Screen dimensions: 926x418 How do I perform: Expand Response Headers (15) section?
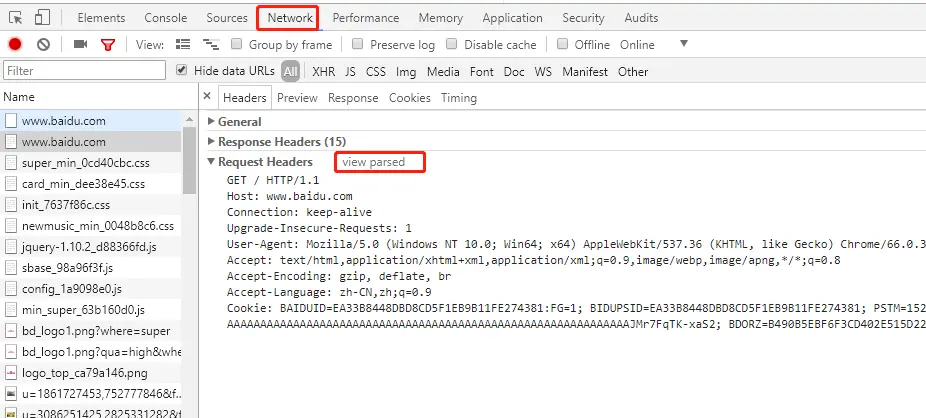click(x=211, y=142)
